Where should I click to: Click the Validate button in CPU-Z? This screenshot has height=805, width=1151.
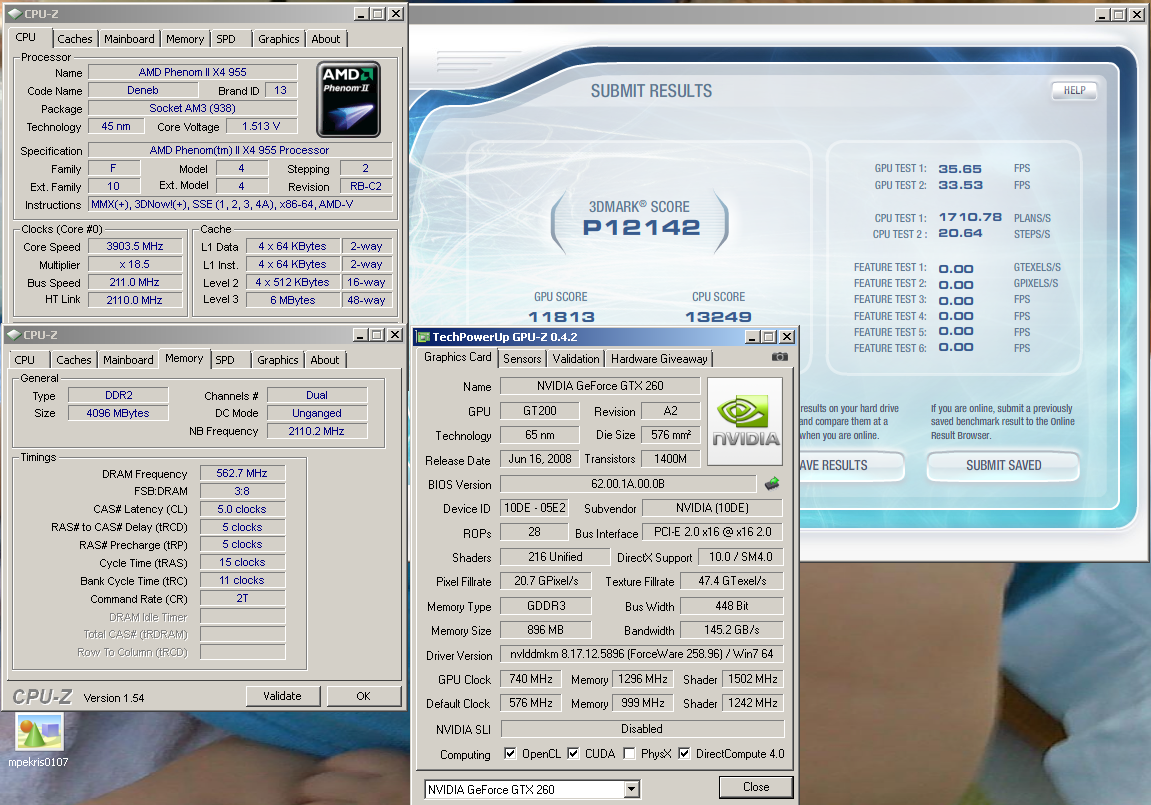click(283, 696)
